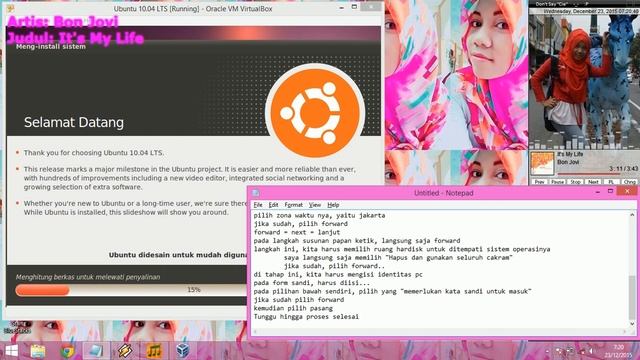
Task: Click Notepad scroll down arrow
Action: [632, 324]
